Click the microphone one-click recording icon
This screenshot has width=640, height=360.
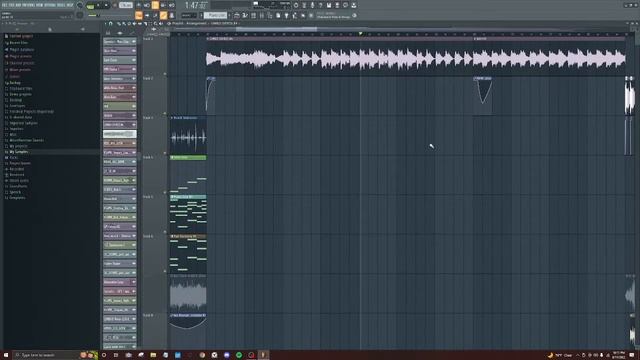click(x=312, y=5)
